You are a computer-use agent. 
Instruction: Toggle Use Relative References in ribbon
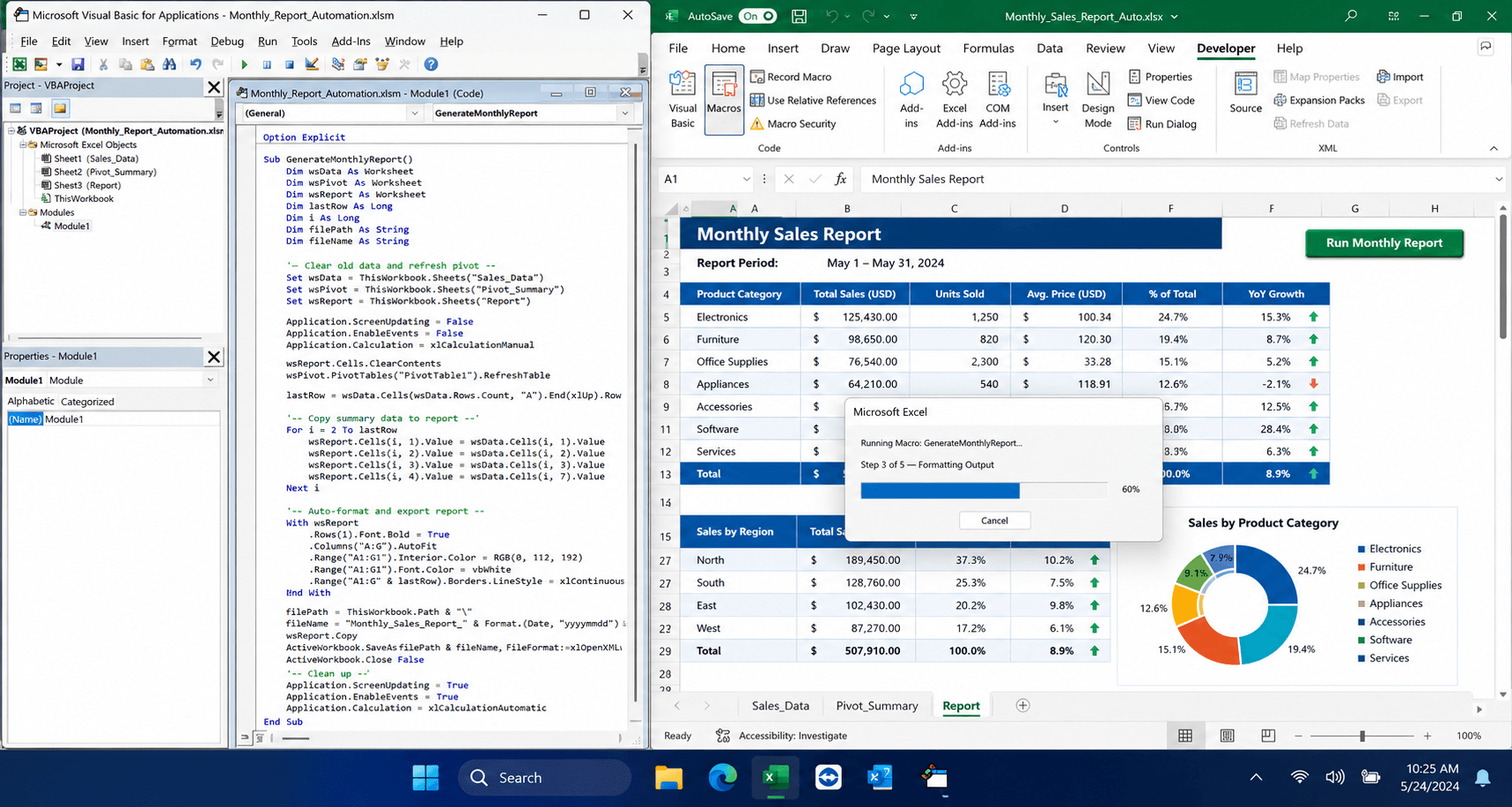(x=813, y=100)
